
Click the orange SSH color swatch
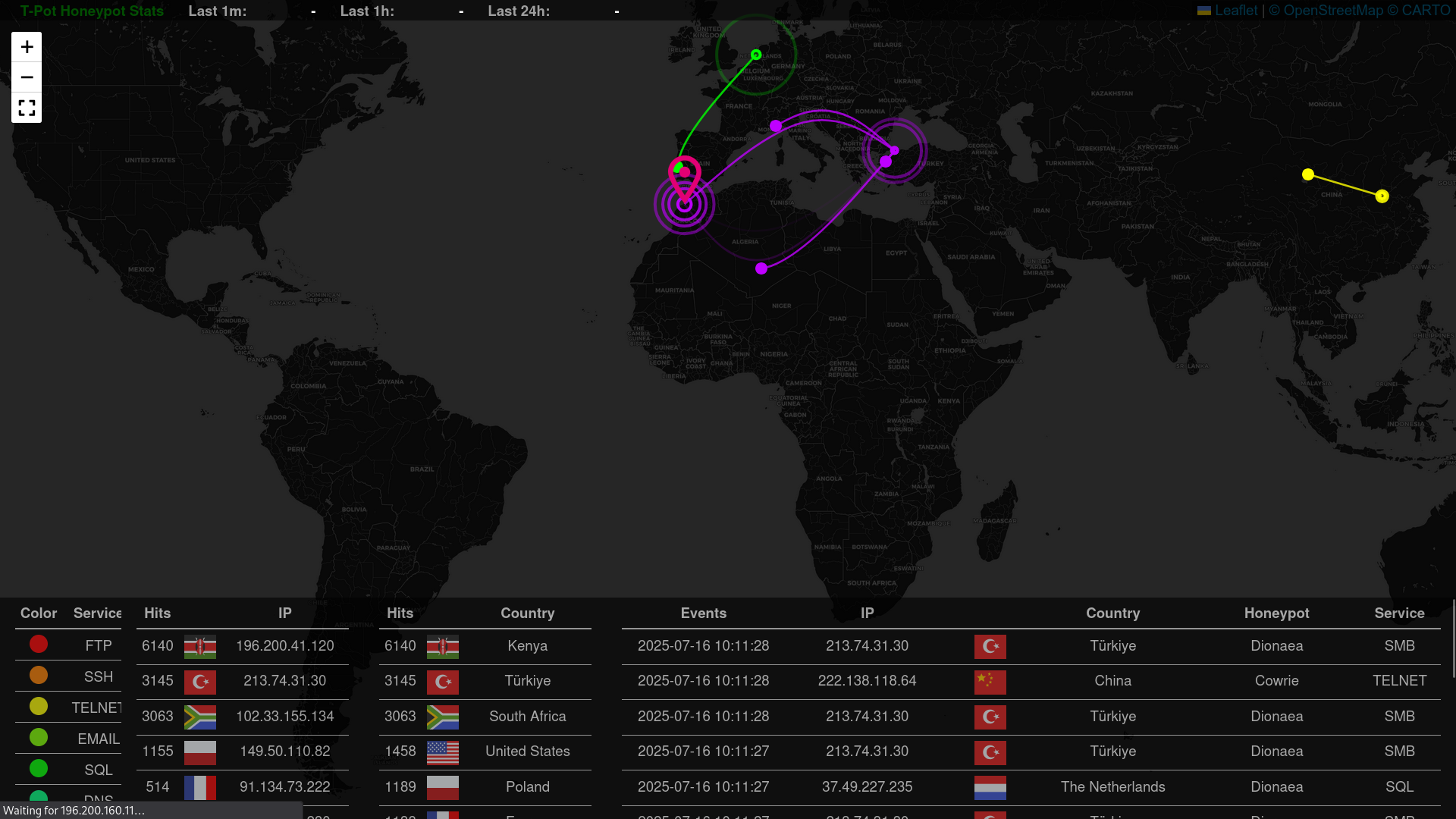click(39, 675)
